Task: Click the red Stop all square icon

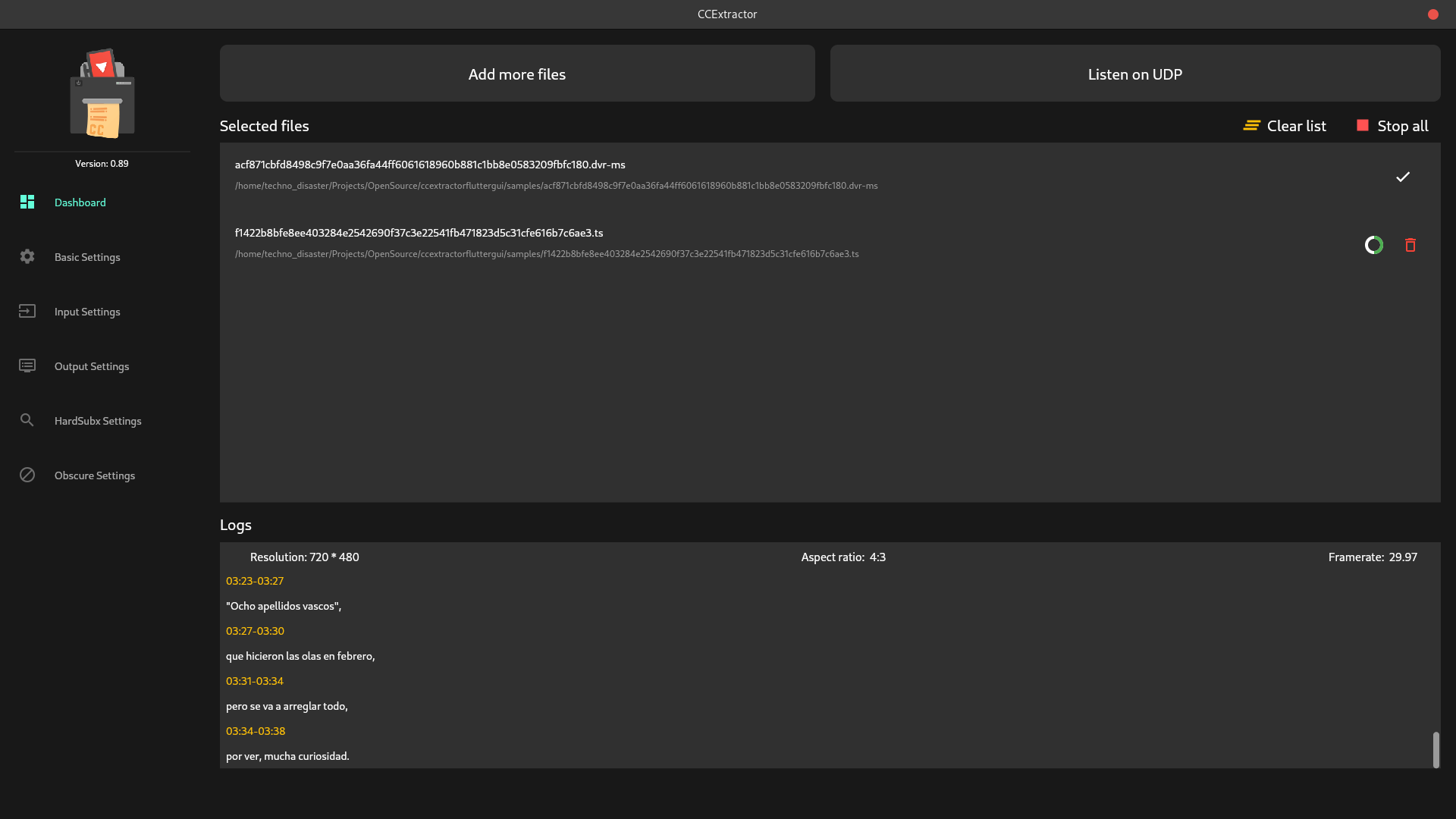Action: pyautogui.click(x=1363, y=125)
